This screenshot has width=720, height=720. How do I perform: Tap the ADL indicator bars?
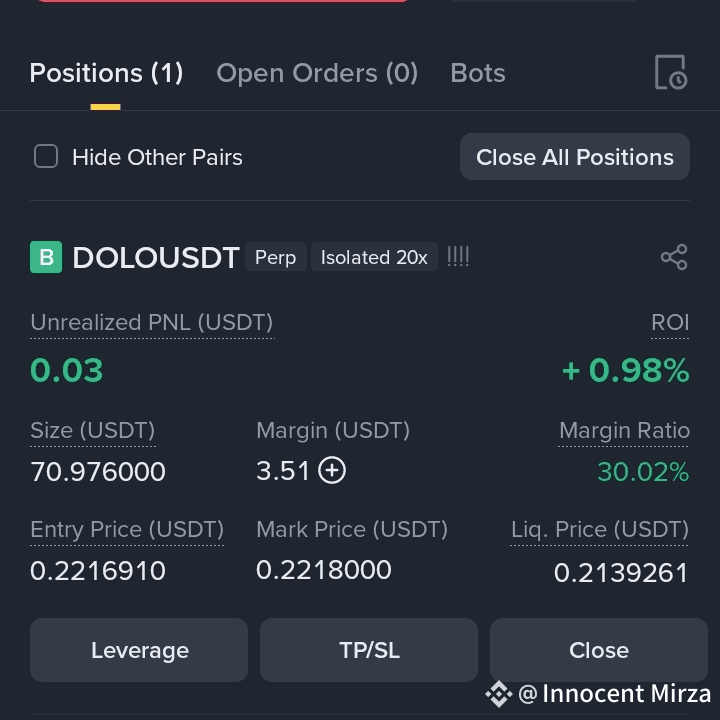tap(458, 257)
